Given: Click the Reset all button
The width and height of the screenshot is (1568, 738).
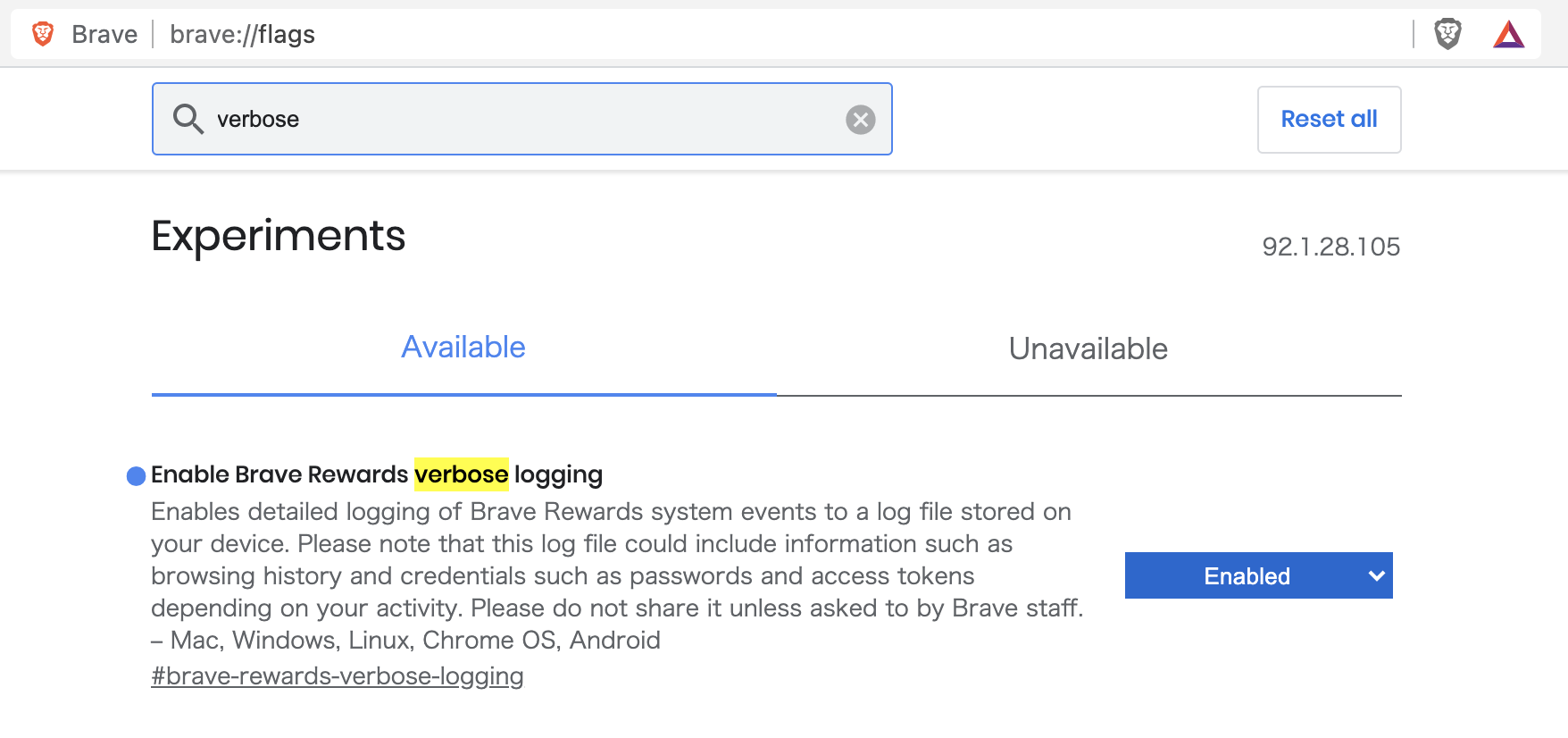Looking at the screenshot, I should tap(1329, 120).
